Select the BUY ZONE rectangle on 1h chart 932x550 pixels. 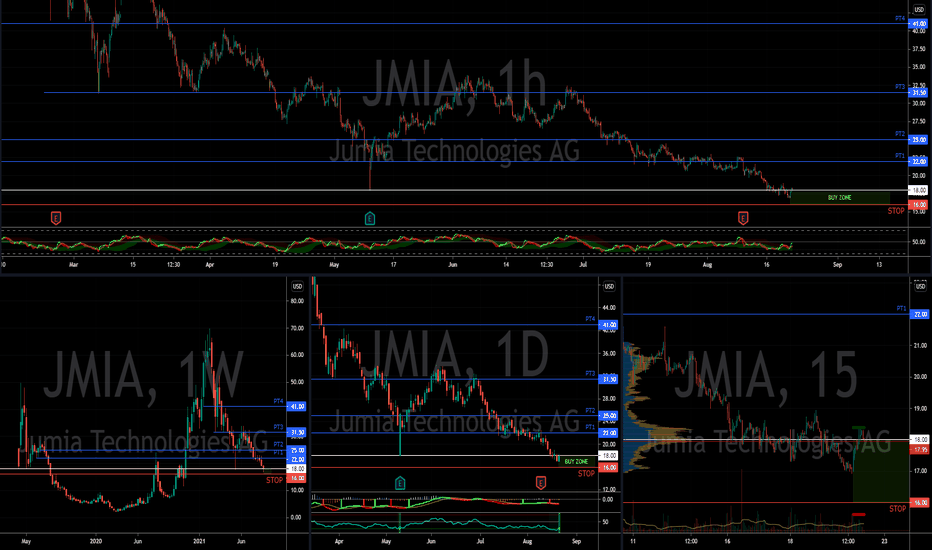[839, 197]
